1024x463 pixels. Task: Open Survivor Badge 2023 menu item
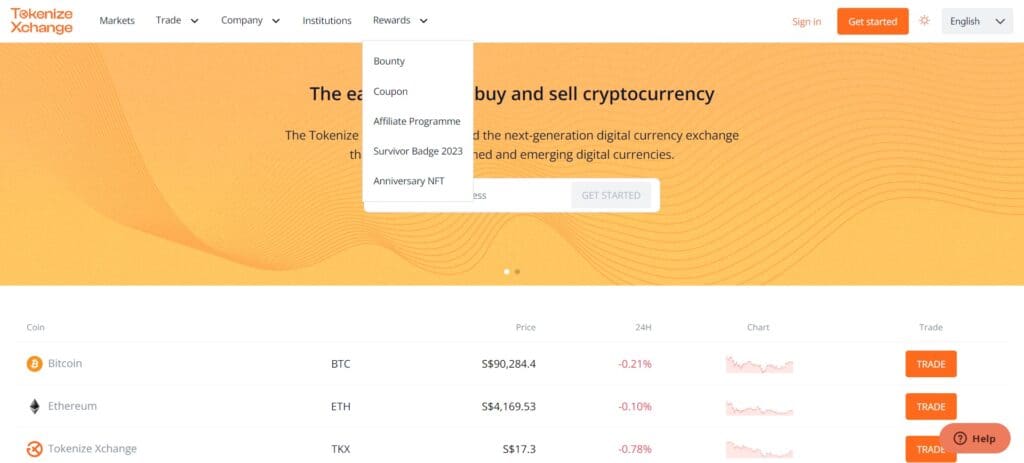click(x=418, y=152)
